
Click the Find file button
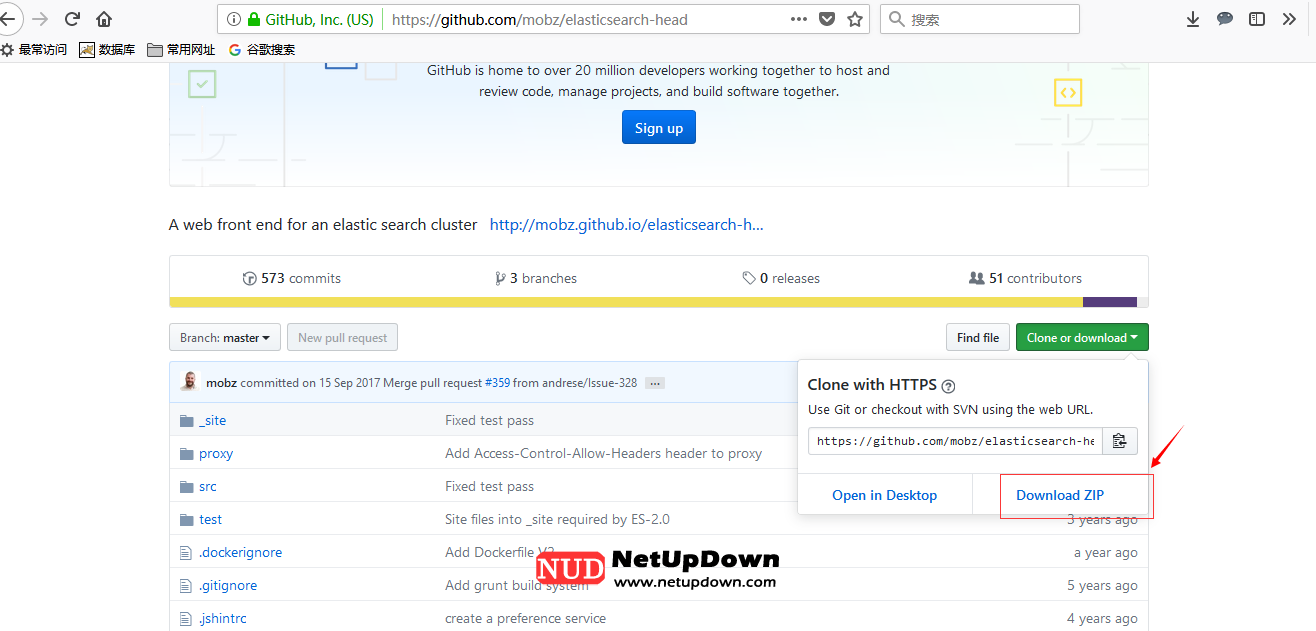pos(977,338)
